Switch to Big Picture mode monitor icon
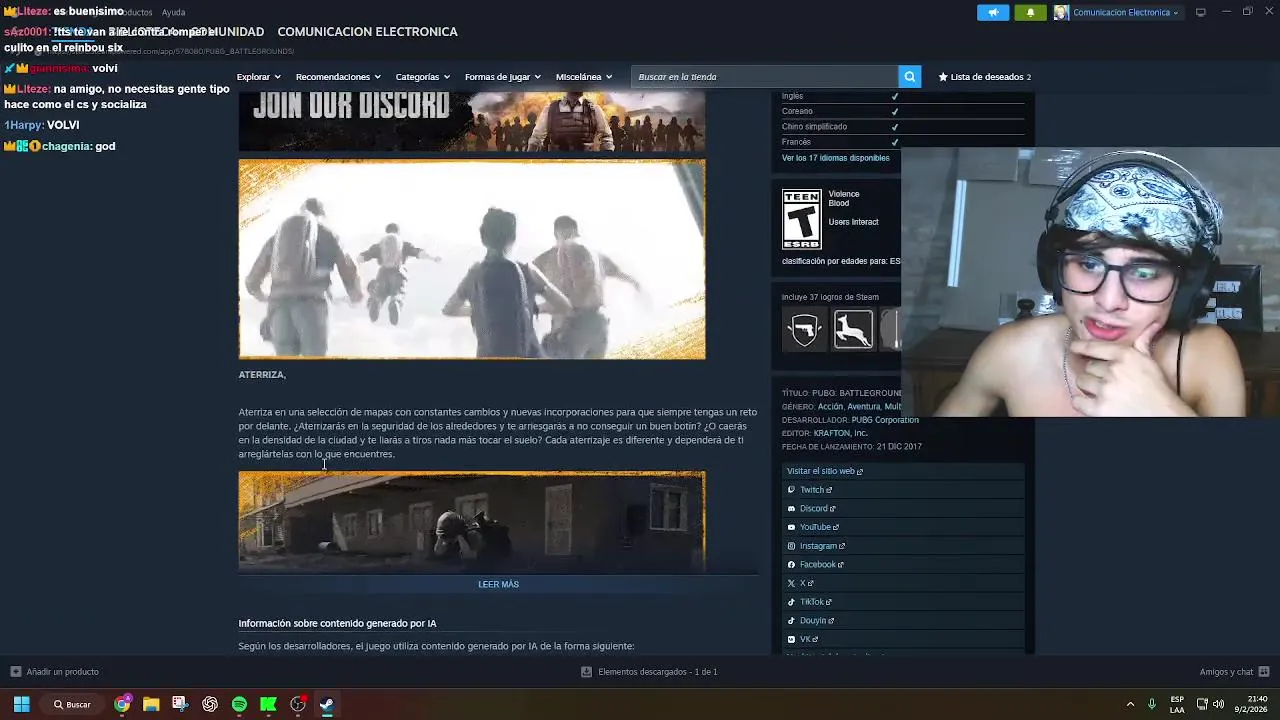1280x720 pixels. click(x=1201, y=12)
